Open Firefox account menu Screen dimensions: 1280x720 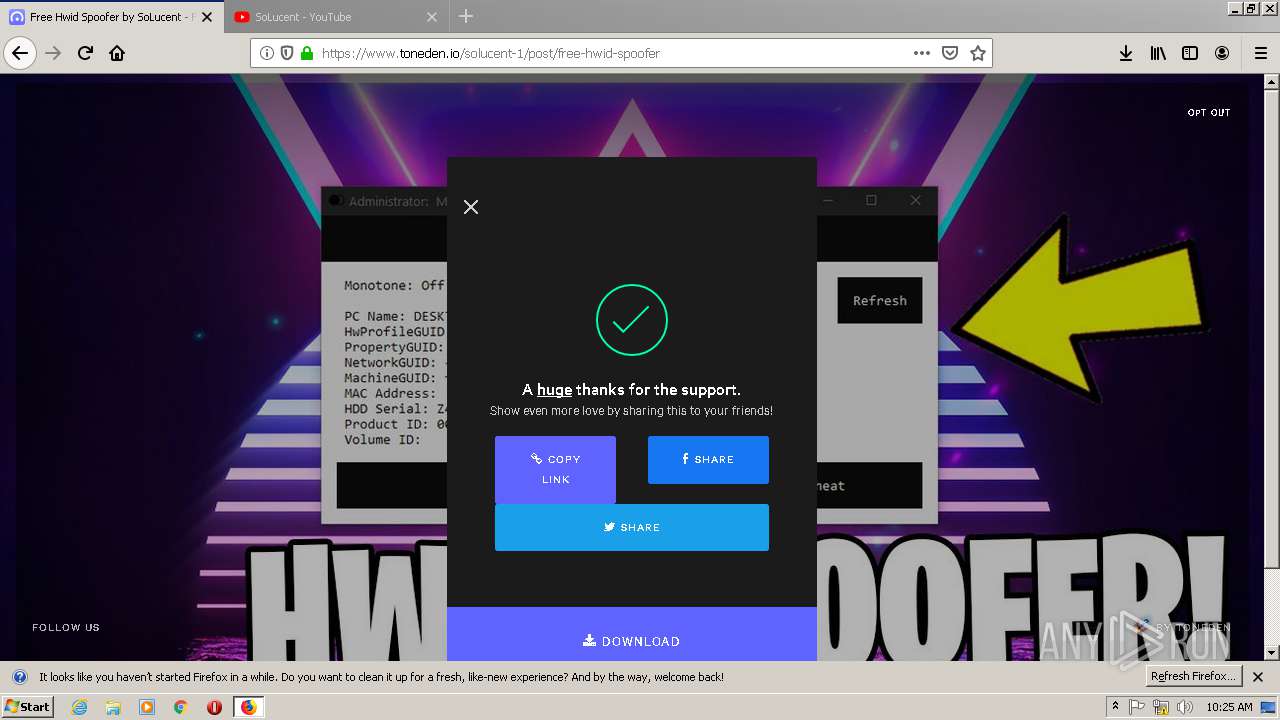click(x=1222, y=53)
